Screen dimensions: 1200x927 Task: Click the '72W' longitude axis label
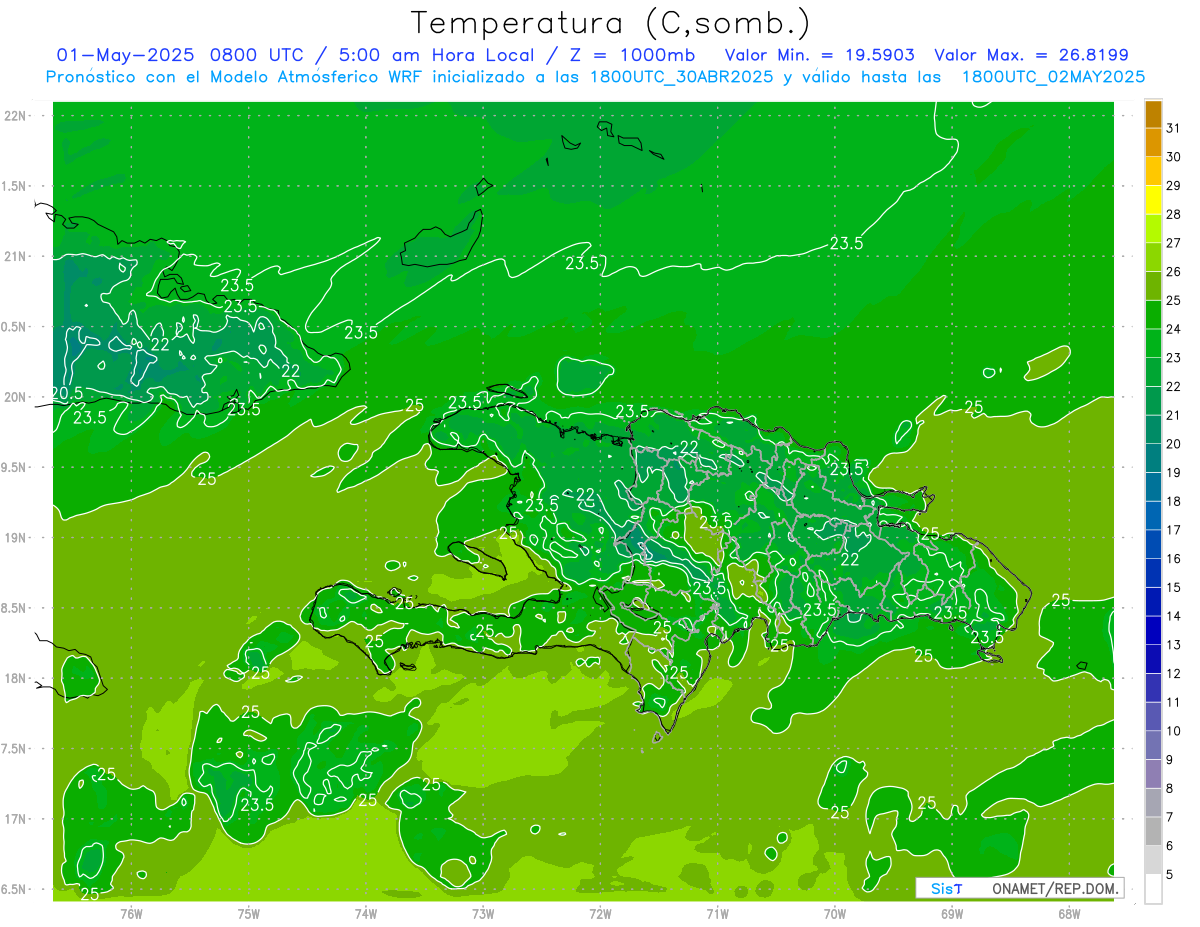point(600,913)
